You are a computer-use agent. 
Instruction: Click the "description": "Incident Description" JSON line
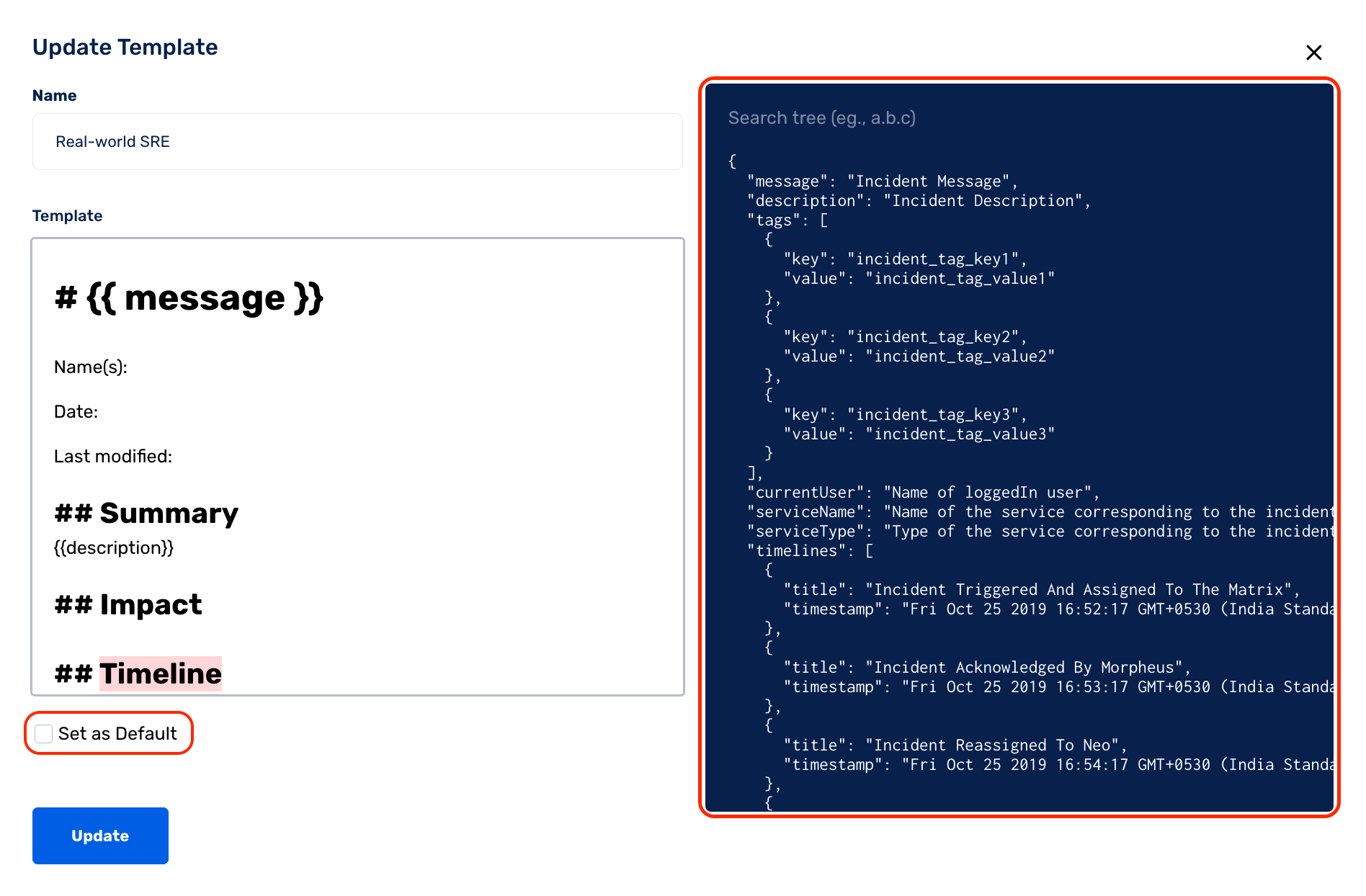coord(919,201)
